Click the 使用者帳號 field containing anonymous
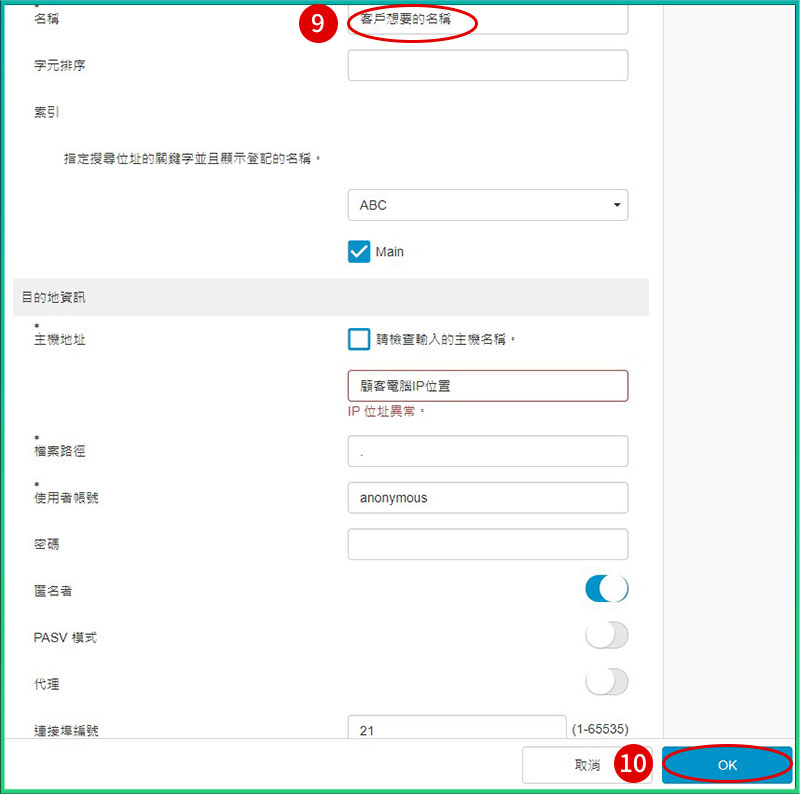Image resolution: width=800 pixels, height=794 pixels. click(487, 497)
